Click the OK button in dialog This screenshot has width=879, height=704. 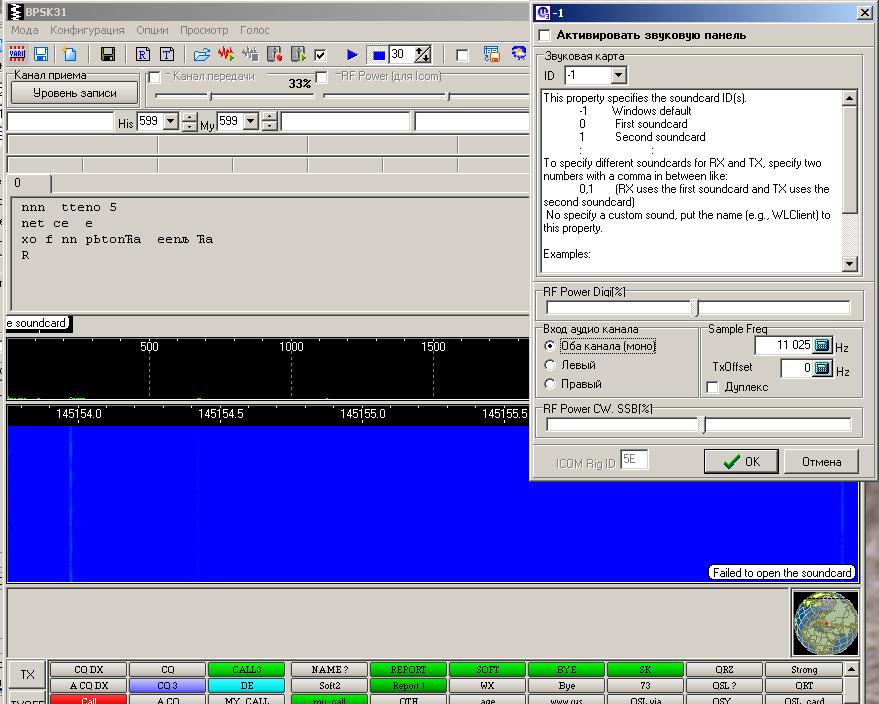[740, 461]
